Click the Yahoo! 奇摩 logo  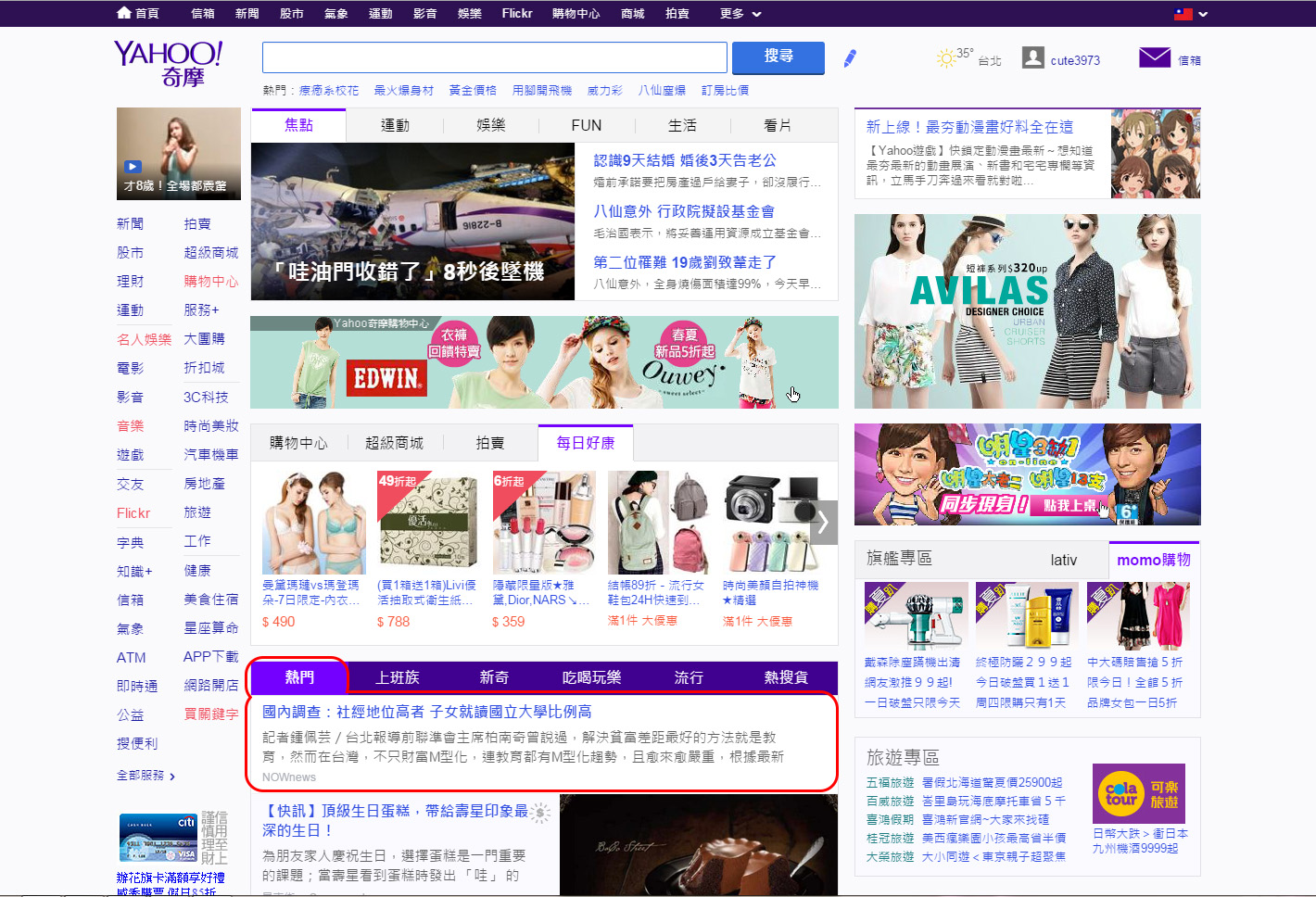[x=168, y=63]
